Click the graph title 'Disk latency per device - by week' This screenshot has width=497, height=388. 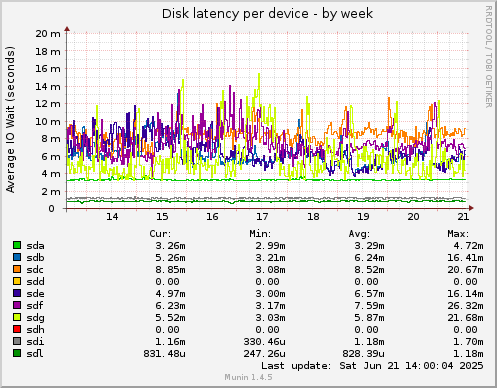point(267,14)
